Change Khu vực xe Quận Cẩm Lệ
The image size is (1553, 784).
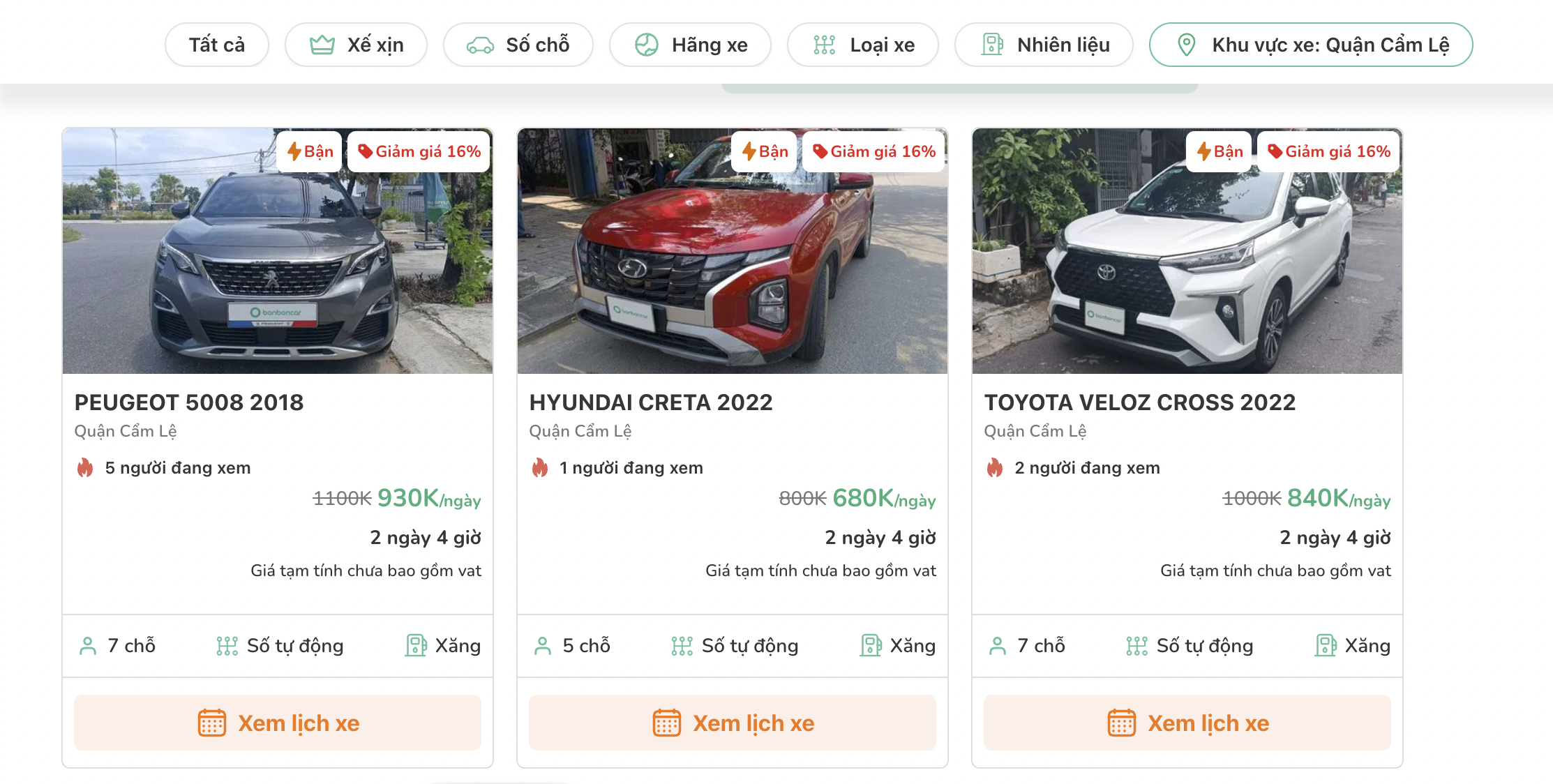tap(1311, 45)
